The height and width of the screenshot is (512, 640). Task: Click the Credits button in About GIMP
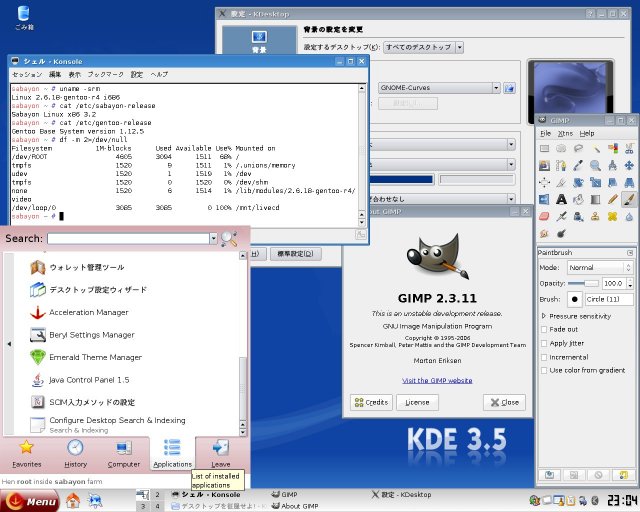(371, 403)
